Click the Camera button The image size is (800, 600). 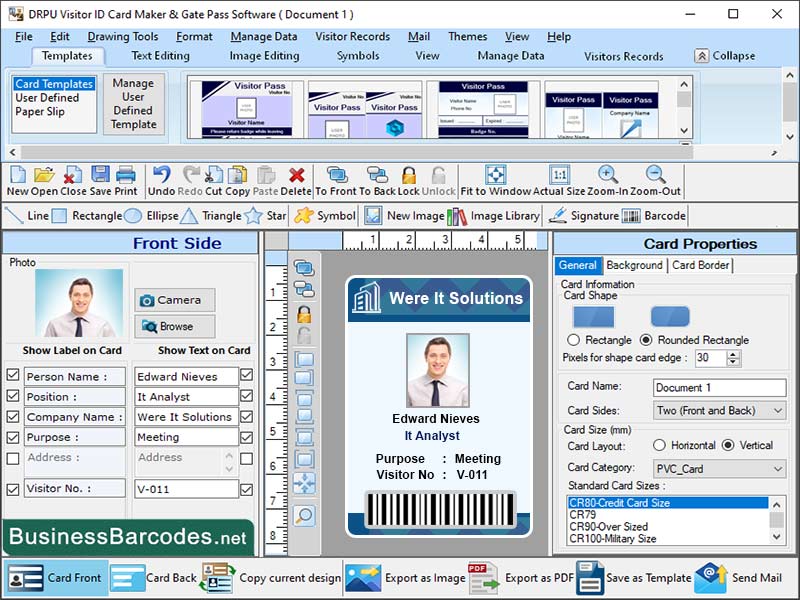[174, 300]
